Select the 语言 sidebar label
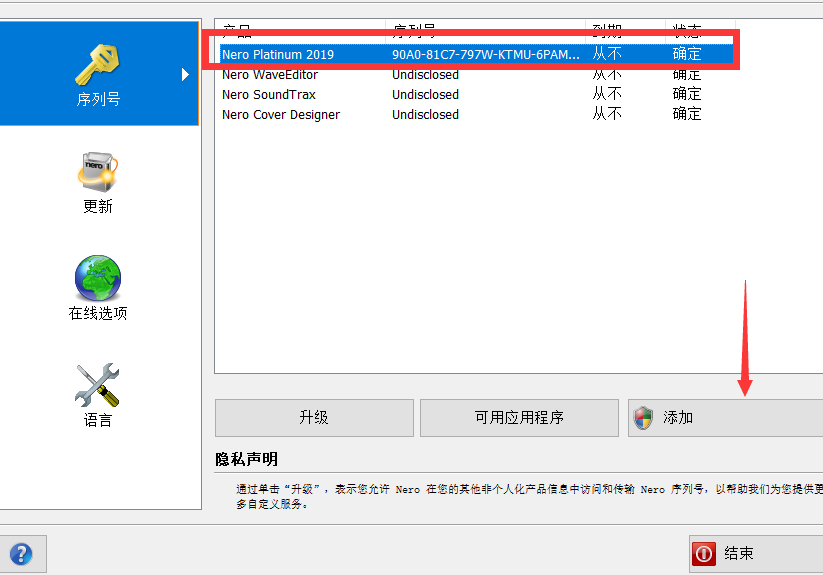The width and height of the screenshot is (823, 575). tap(98, 420)
